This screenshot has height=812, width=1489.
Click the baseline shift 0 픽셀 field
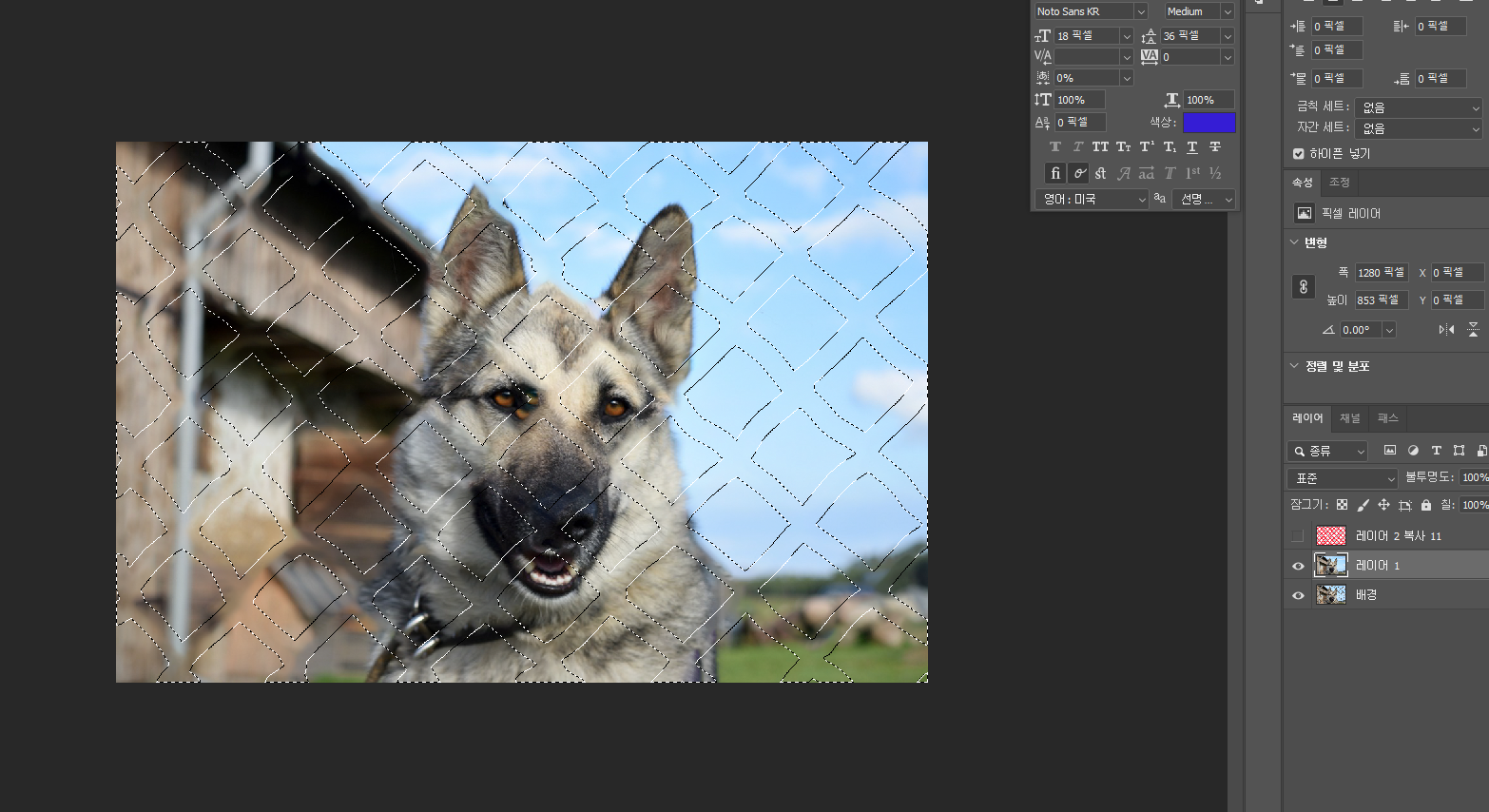coord(1080,123)
